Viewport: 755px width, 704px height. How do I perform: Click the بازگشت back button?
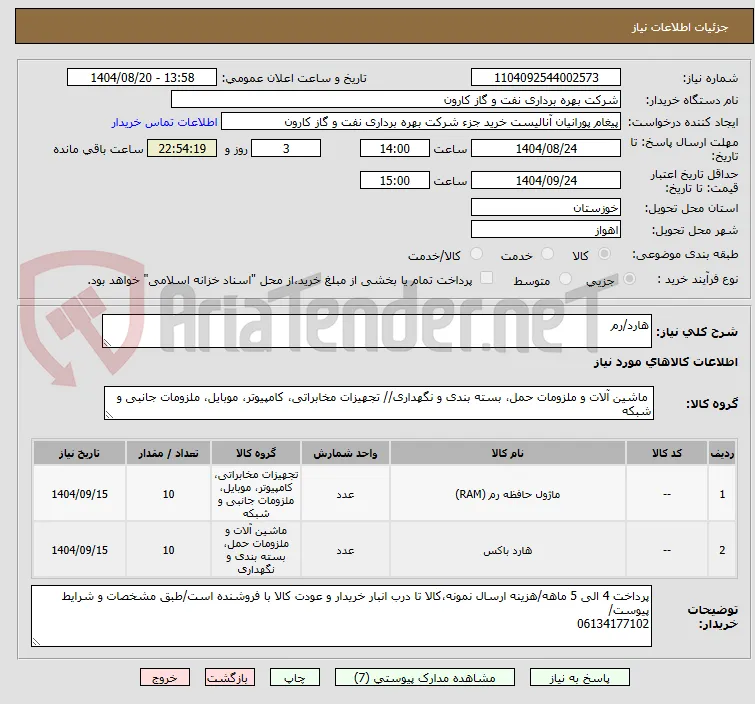point(230,678)
